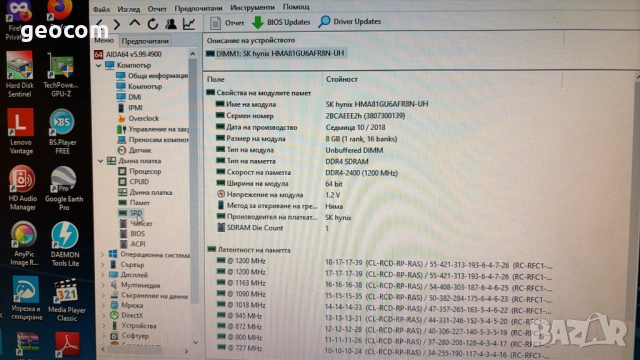Click the Up level arrow in toolbar
The height and width of the screenshot is (360, 640).
coord(135,23)
